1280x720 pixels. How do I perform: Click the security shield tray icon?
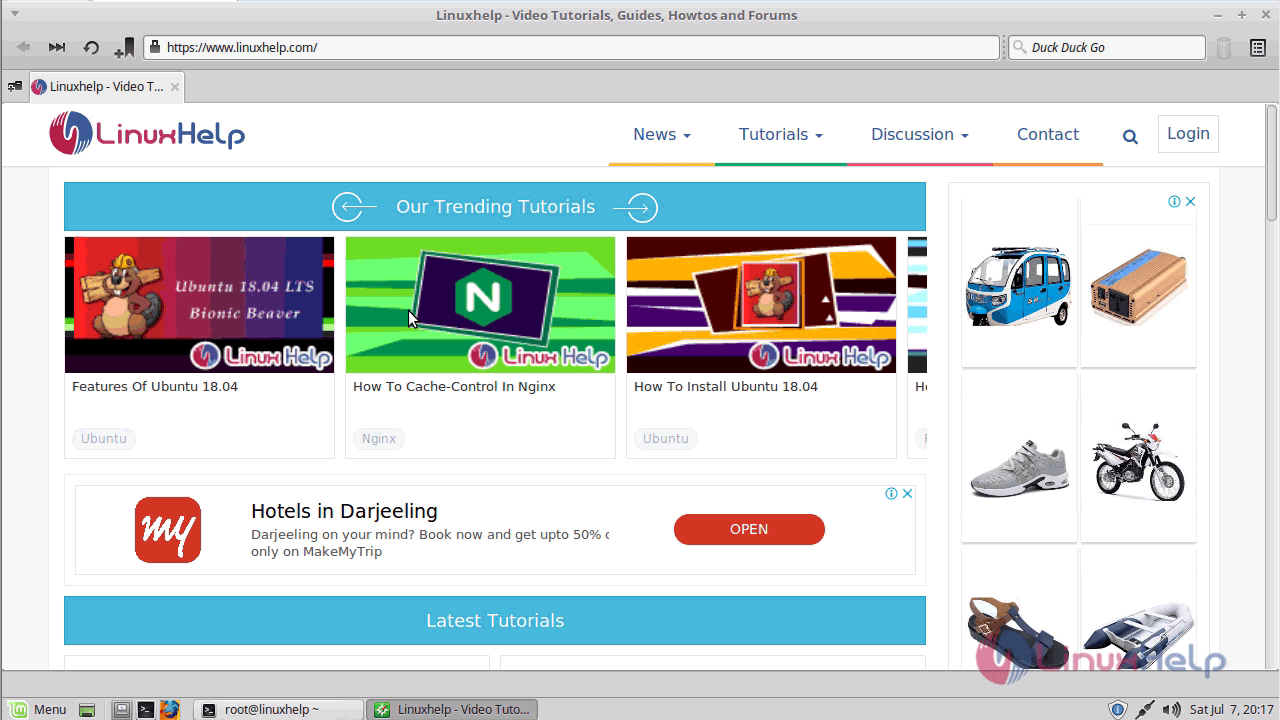(x=1118, y=710)
